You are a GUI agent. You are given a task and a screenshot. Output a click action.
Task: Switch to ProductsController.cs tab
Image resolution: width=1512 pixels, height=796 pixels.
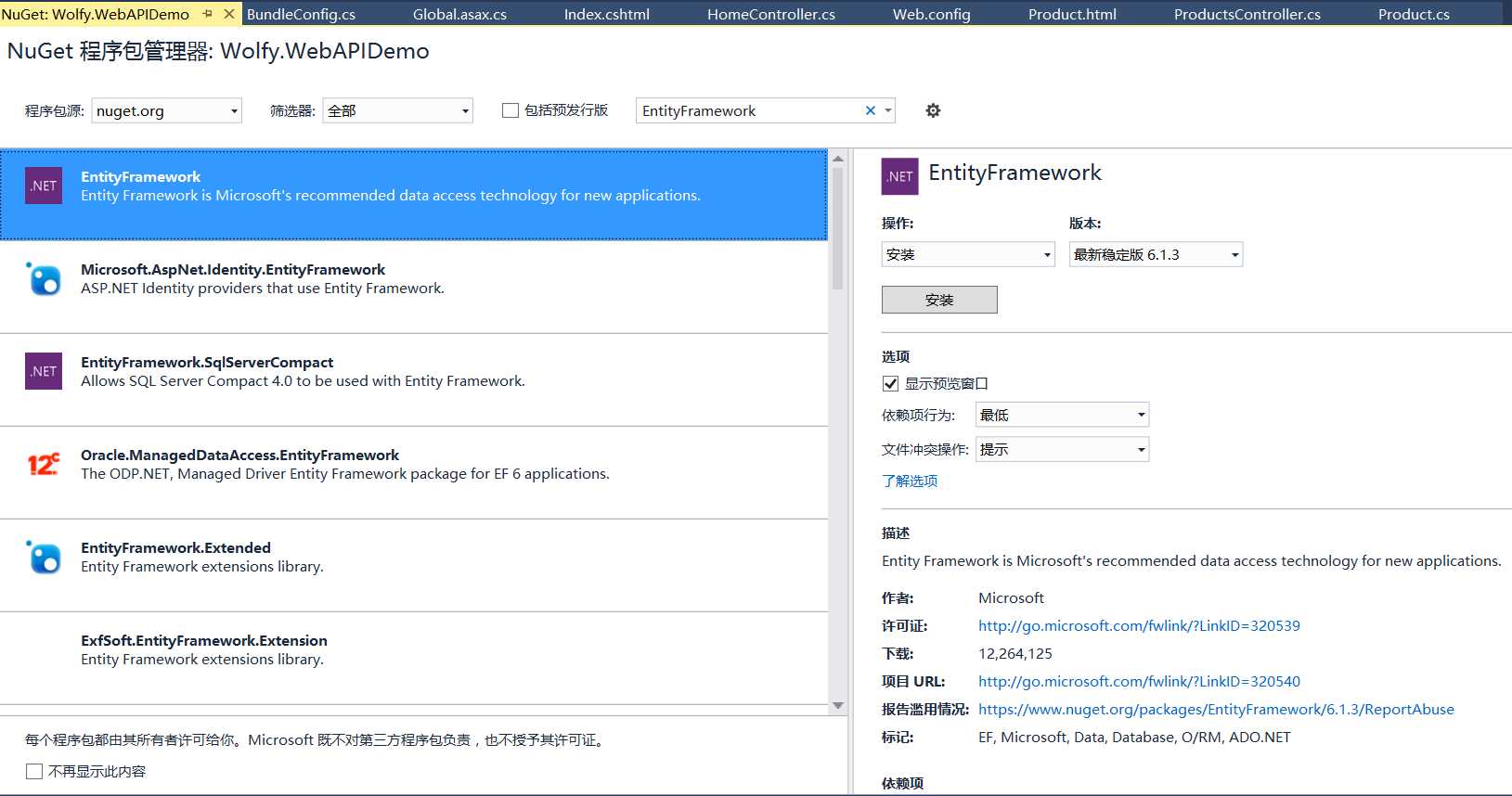(1247, 14)
